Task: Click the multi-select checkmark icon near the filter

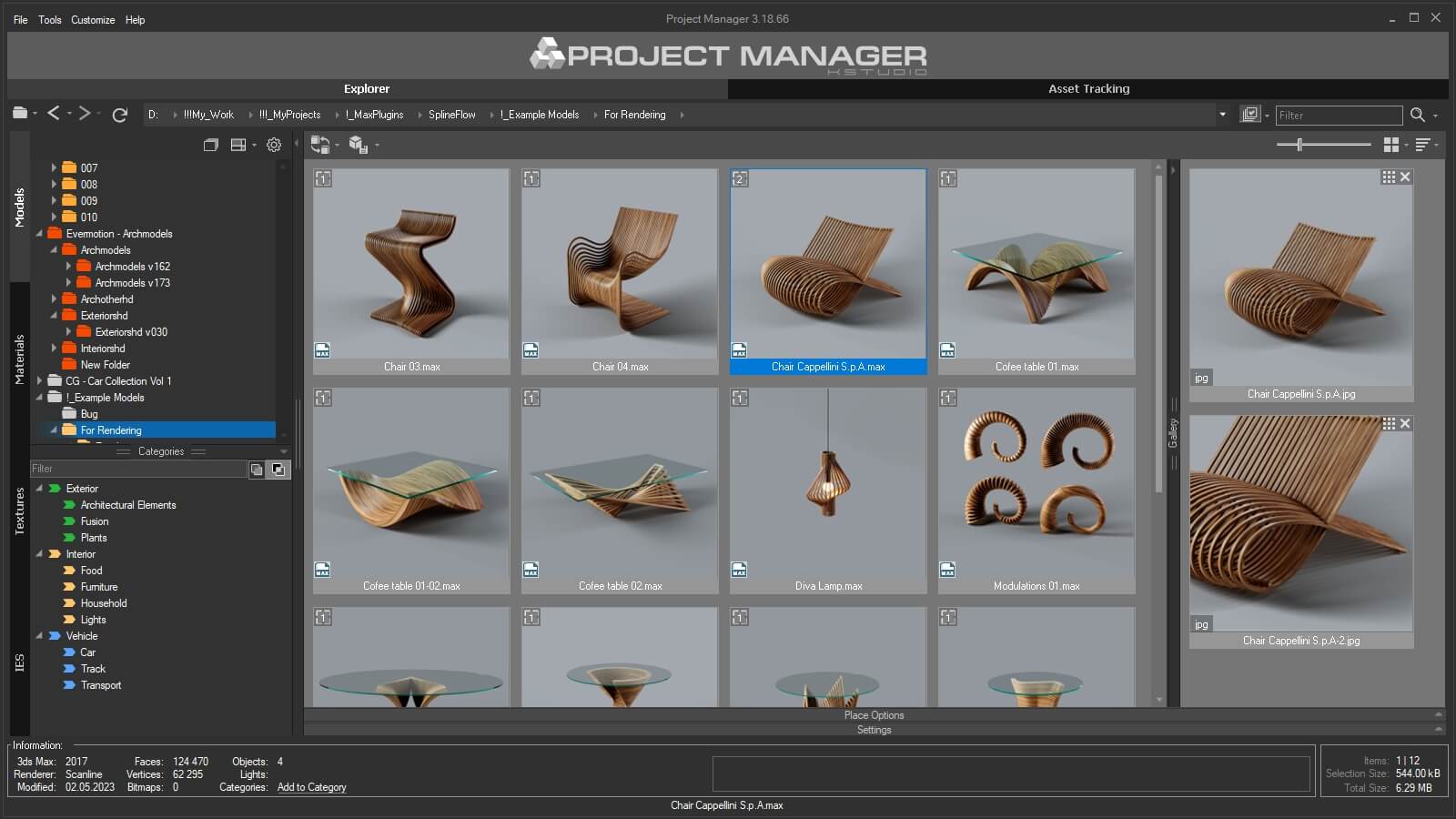Action: 1250,115
